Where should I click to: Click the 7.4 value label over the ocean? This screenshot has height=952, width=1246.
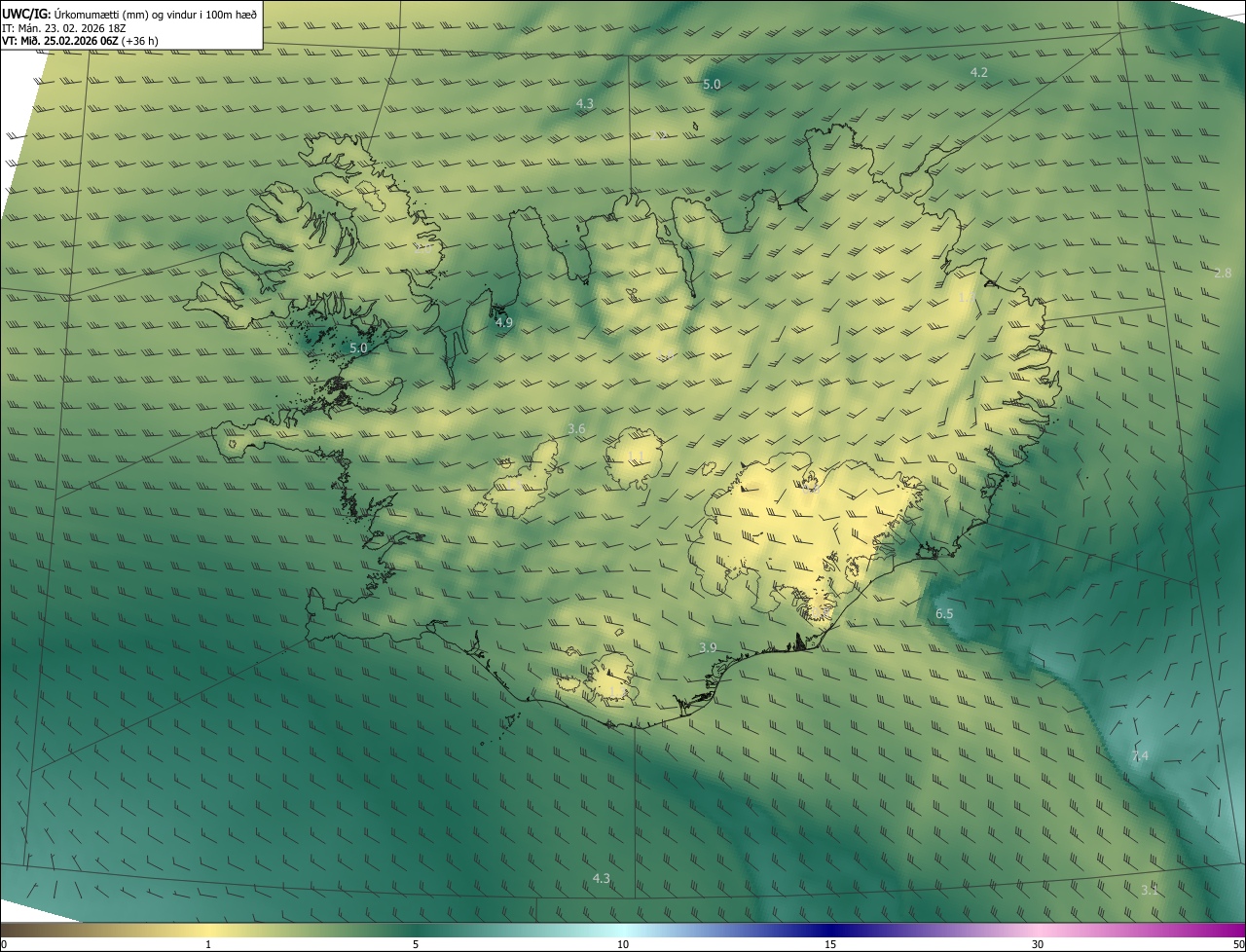[x=1140, y=756]
